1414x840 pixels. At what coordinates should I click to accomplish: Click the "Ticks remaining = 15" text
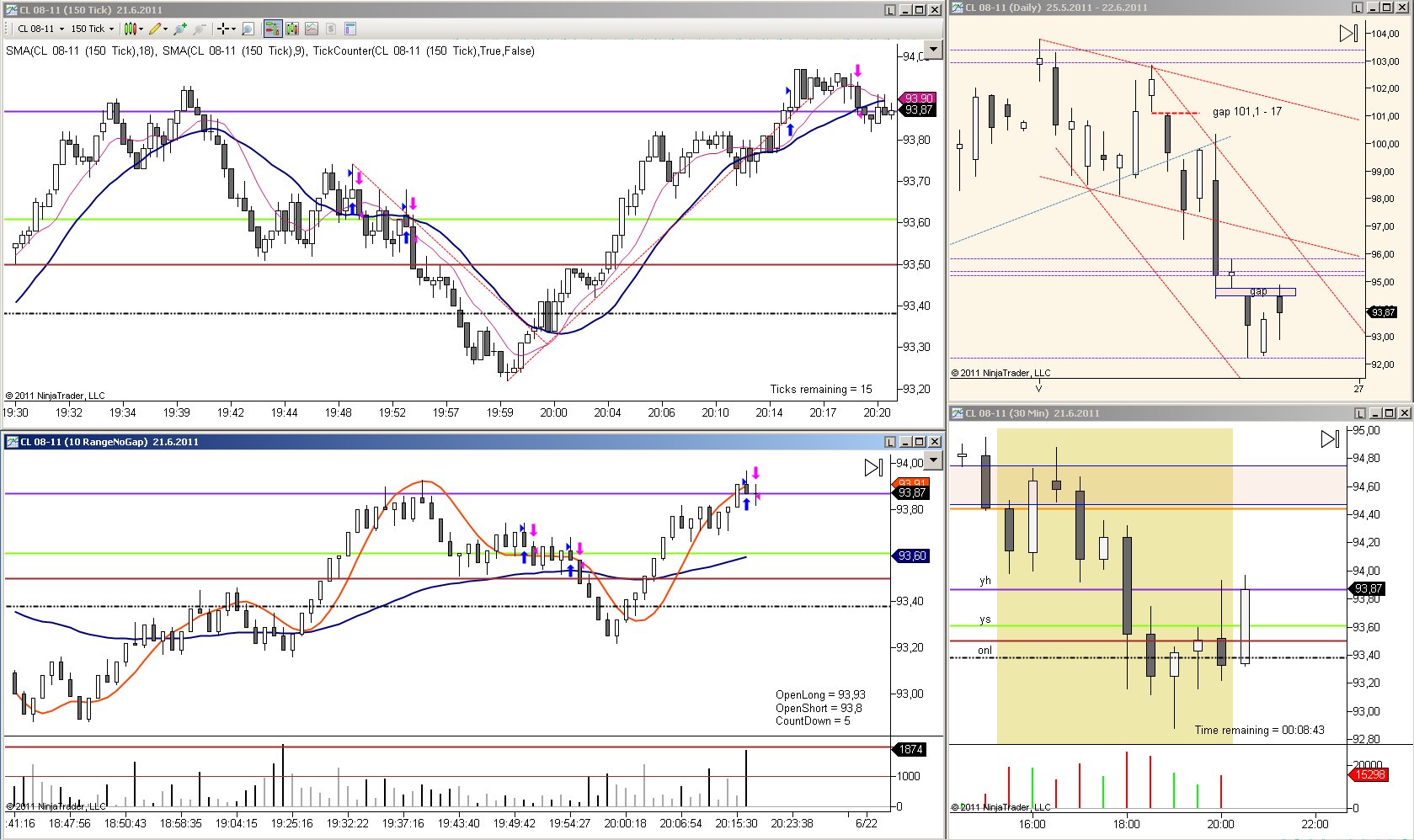point(821,389)
